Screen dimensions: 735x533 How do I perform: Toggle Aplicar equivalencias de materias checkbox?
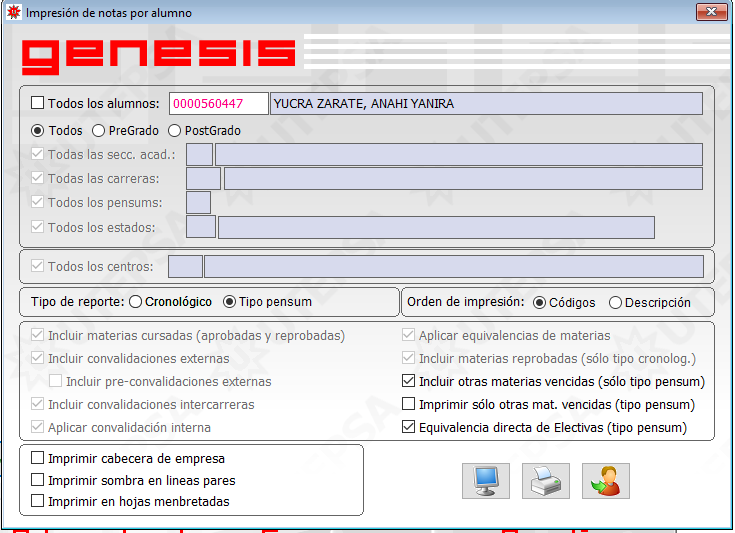point(409,335)
